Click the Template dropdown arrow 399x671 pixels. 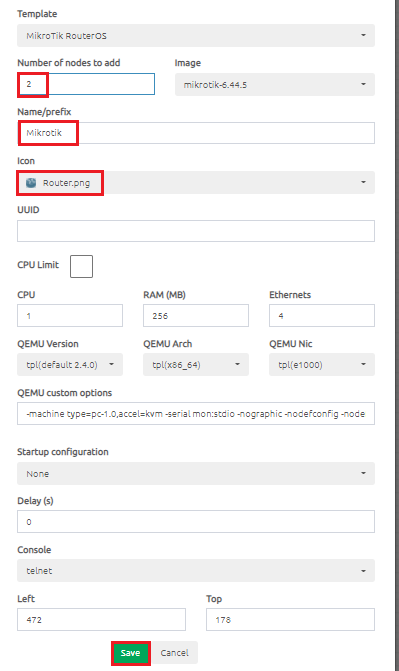(x=363, y=35)
